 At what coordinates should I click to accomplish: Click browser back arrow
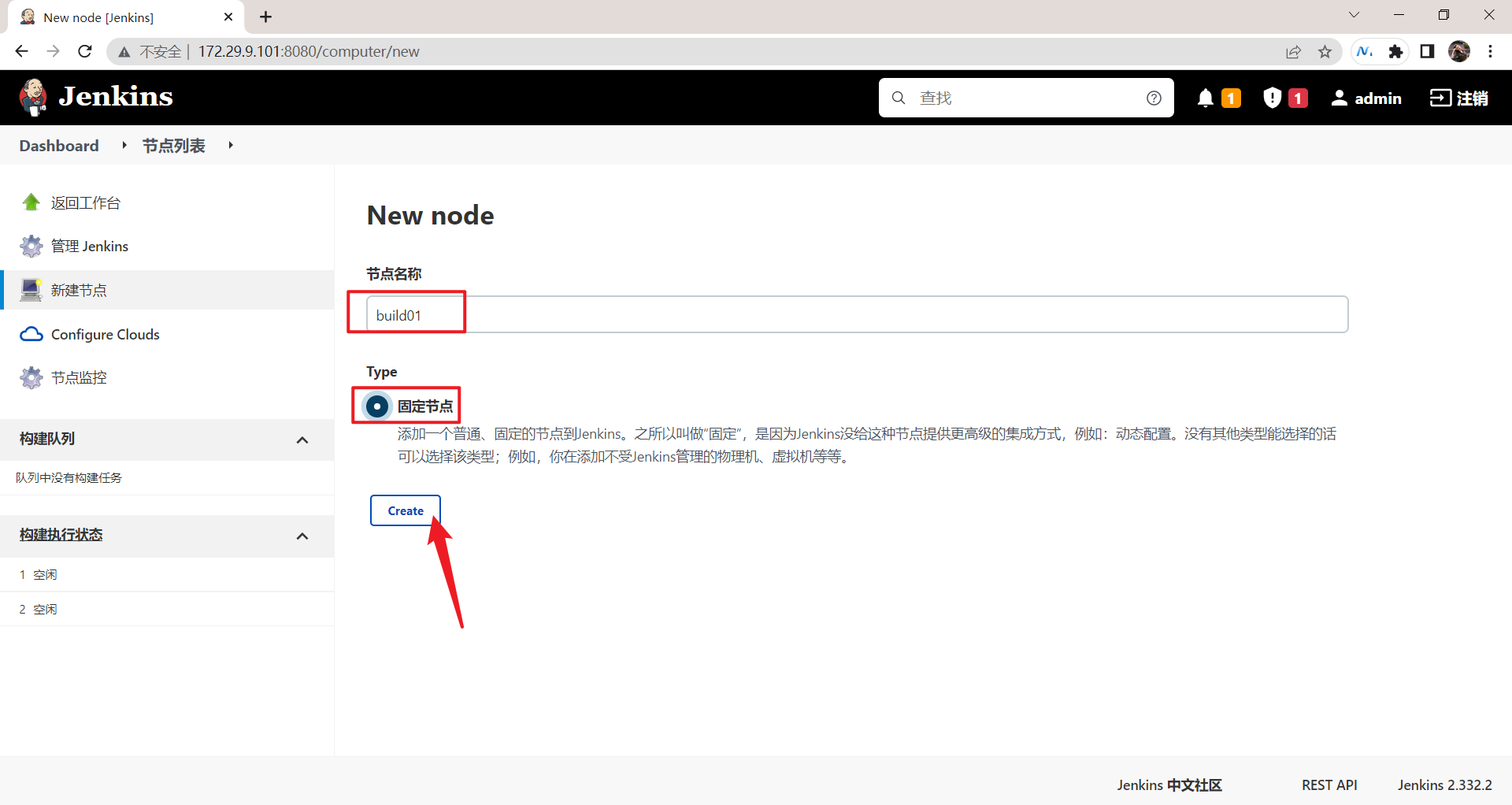pyautogui.click(x=21, y=51)
